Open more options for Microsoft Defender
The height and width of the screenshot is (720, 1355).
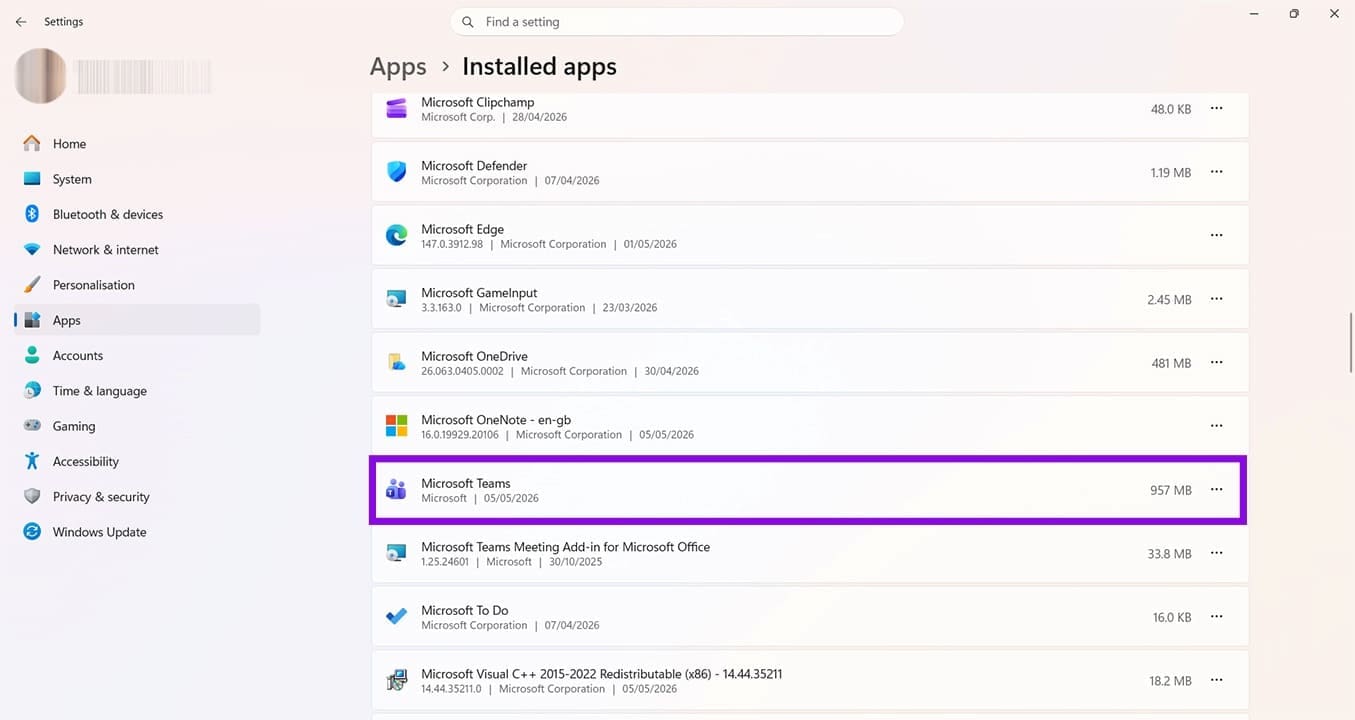click(x=1217, y=172)
